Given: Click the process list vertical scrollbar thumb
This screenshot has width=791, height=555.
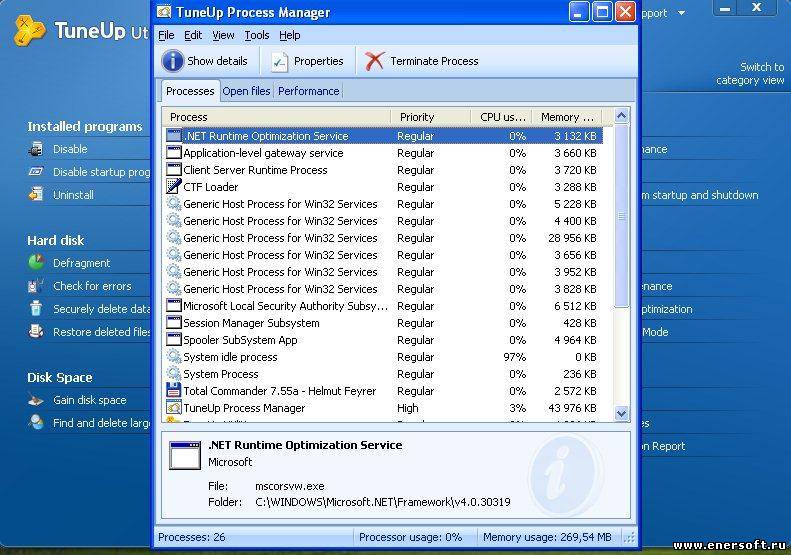Looking at the screenshot, I should (x=622, y=216).
